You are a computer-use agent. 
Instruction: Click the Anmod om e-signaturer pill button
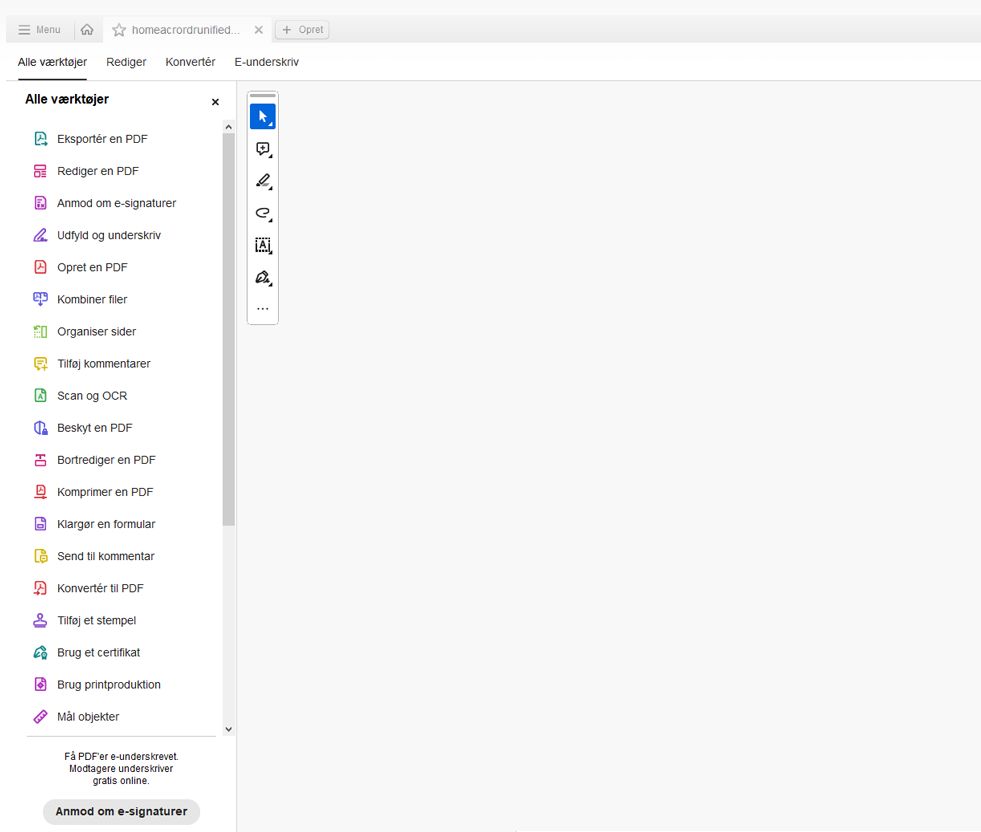coord(121,811)
